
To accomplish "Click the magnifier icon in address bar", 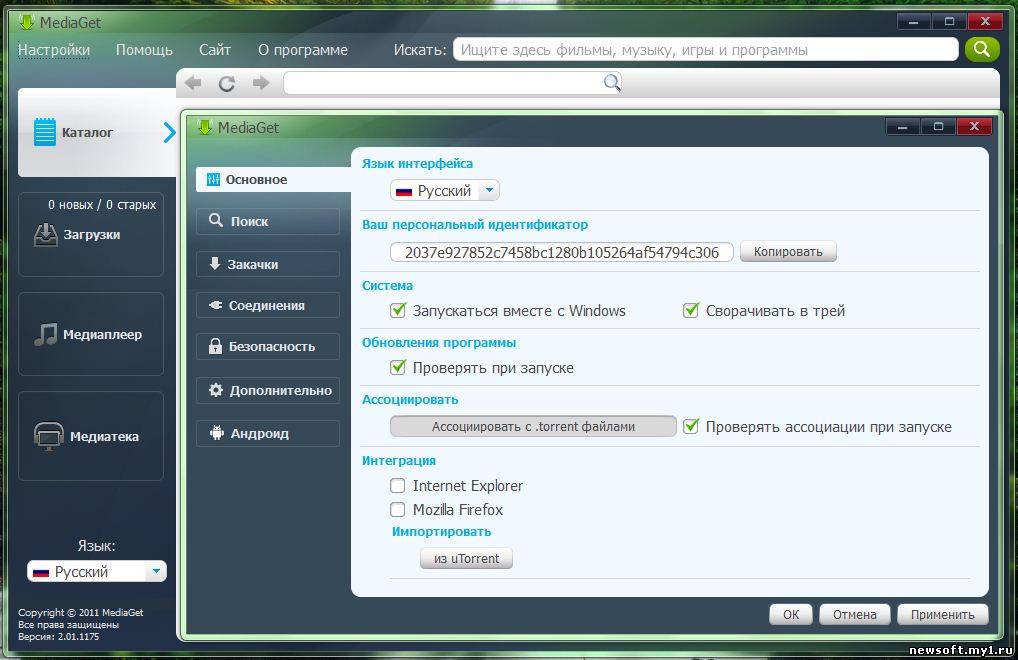I will point(612,82).
